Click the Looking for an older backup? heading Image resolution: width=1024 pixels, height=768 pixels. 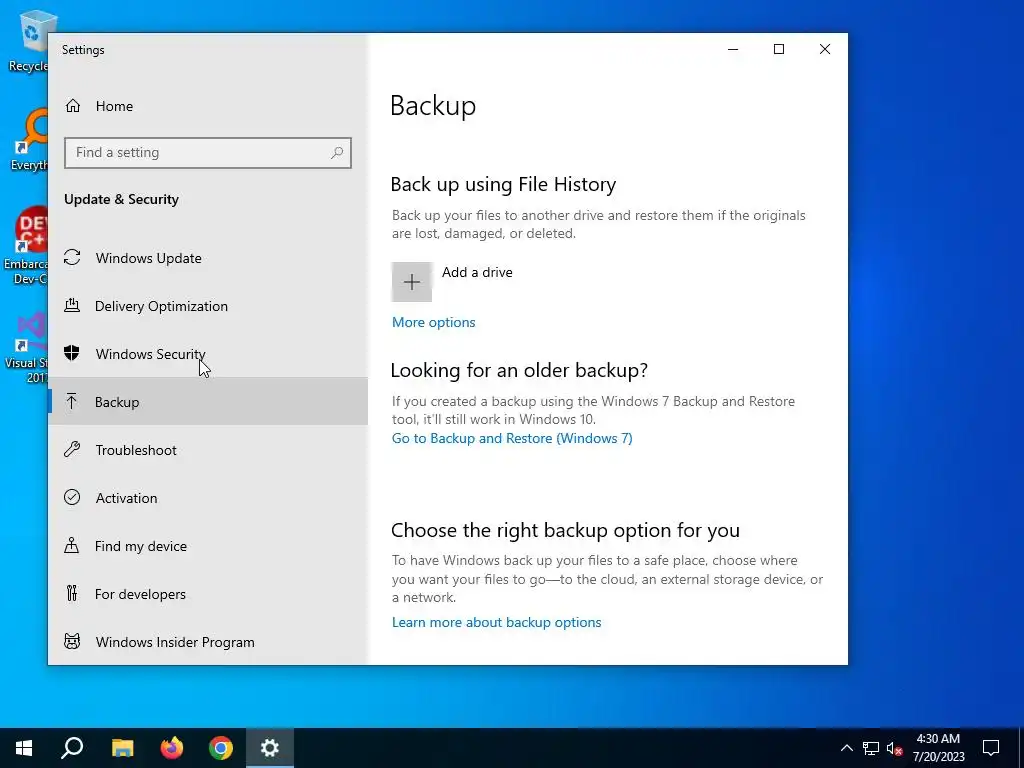tap(519, 370)
